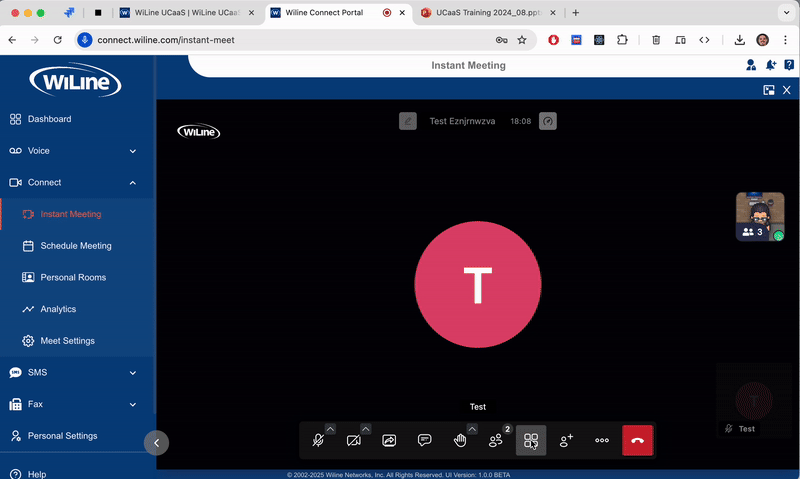Open the help question-mark icon in the header

pyautogui.click(x=789, y=65)
